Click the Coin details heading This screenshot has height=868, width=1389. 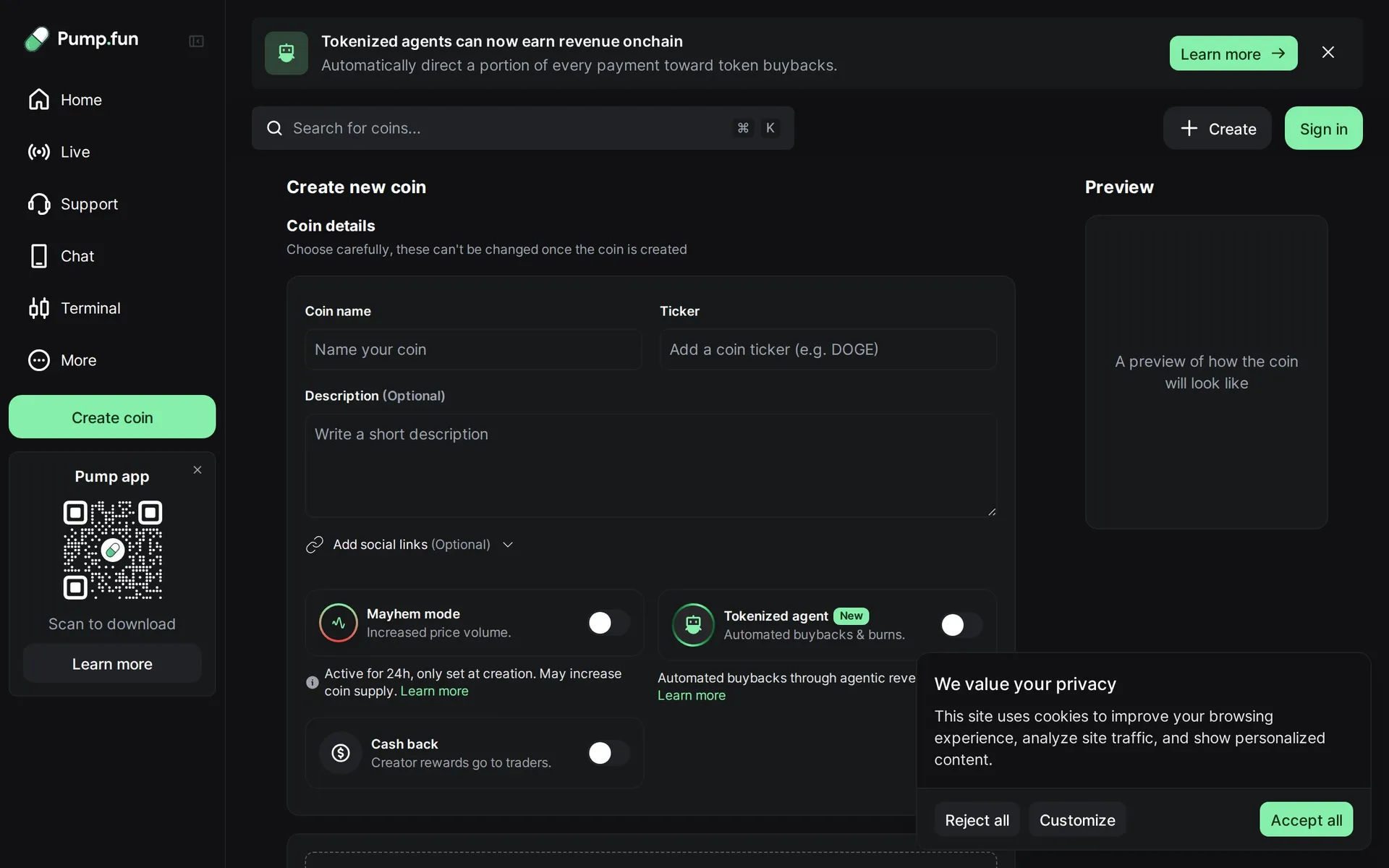pyautogui.click(x=331, y=226)
